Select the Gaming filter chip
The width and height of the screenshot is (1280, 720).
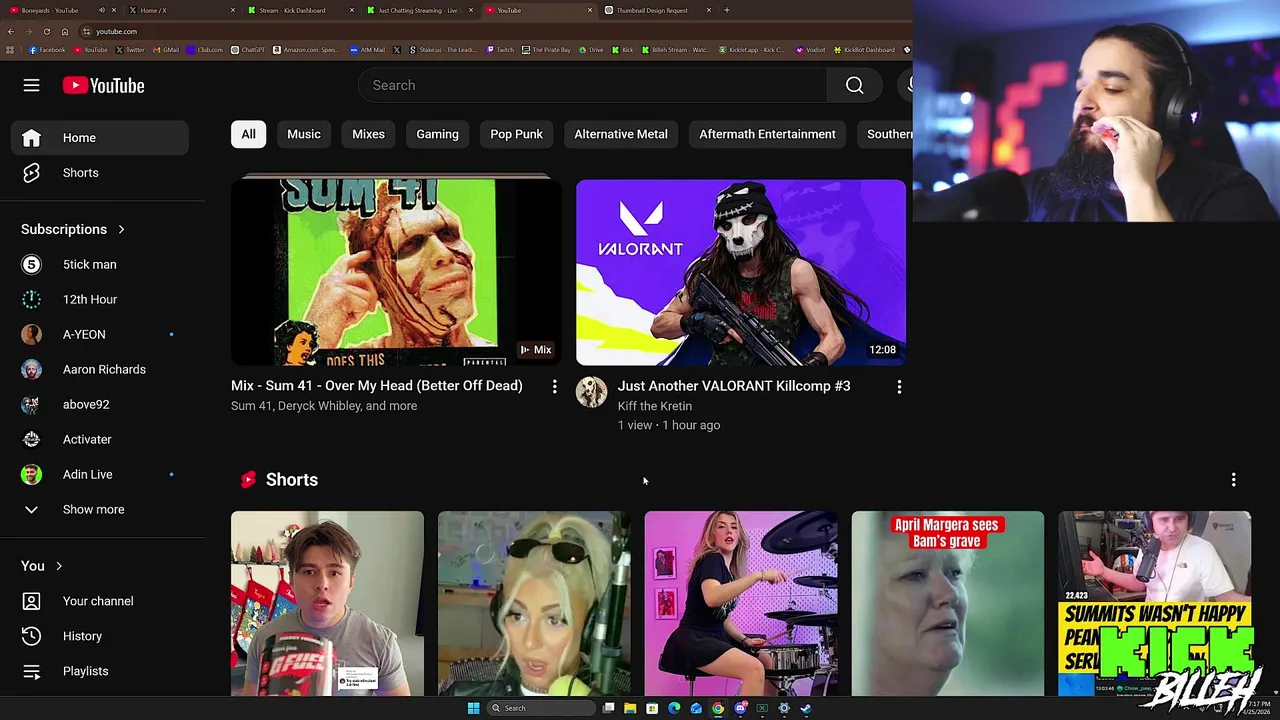(x=437, y=134)
